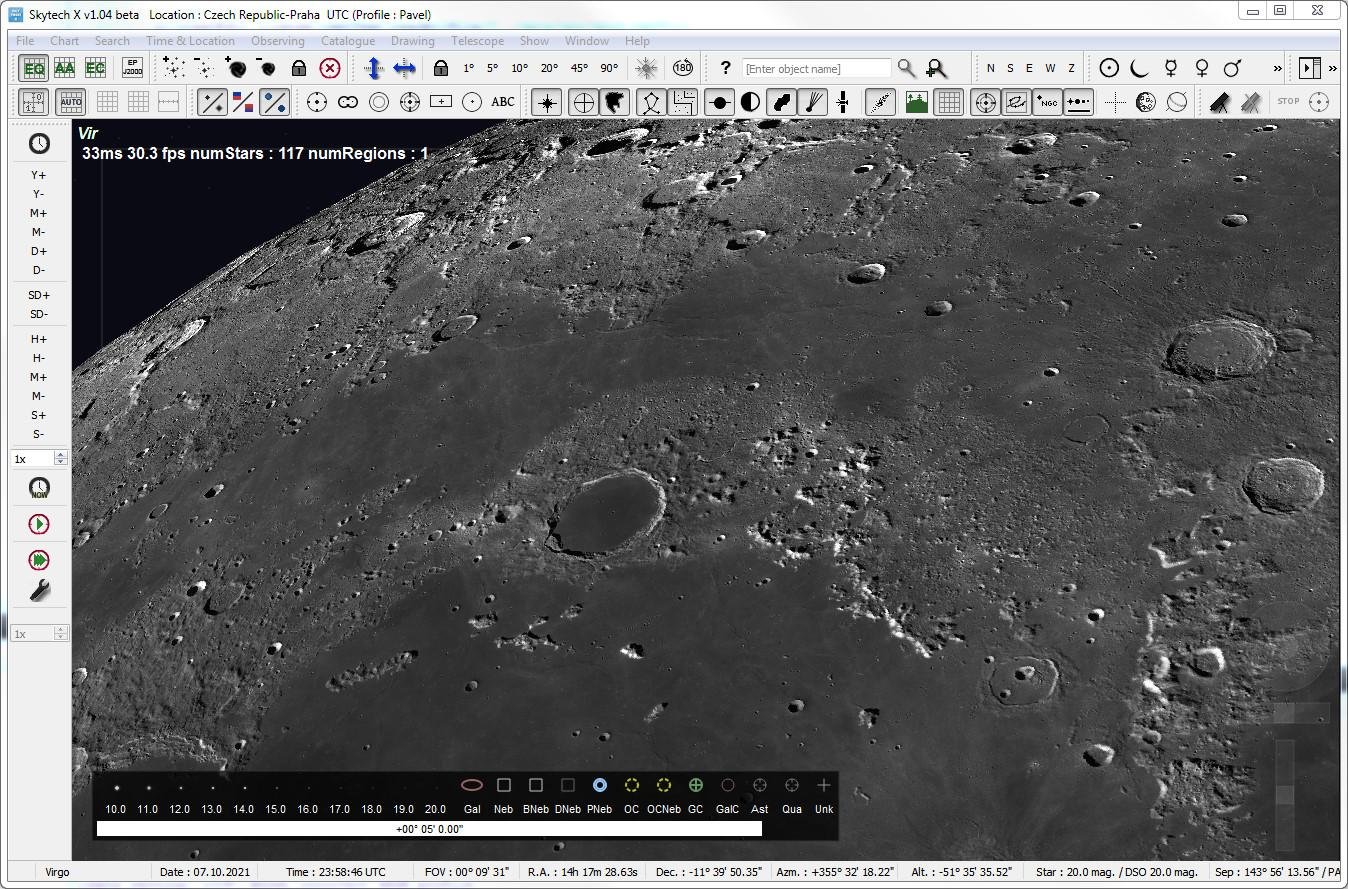Click the wrench settings icon in sidebar
This screenshot has height=889, width=1348.
(39, 591)
